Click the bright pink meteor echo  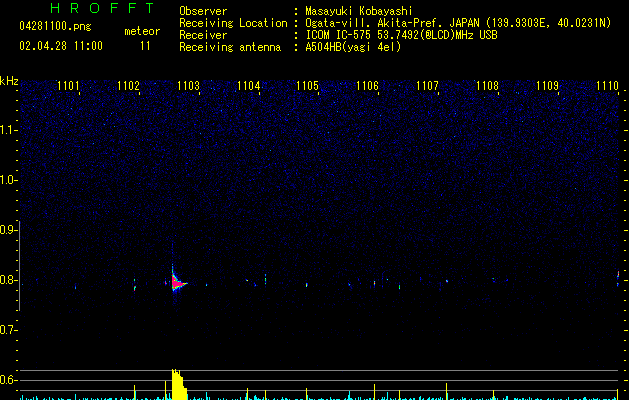[x=178, y=284]
